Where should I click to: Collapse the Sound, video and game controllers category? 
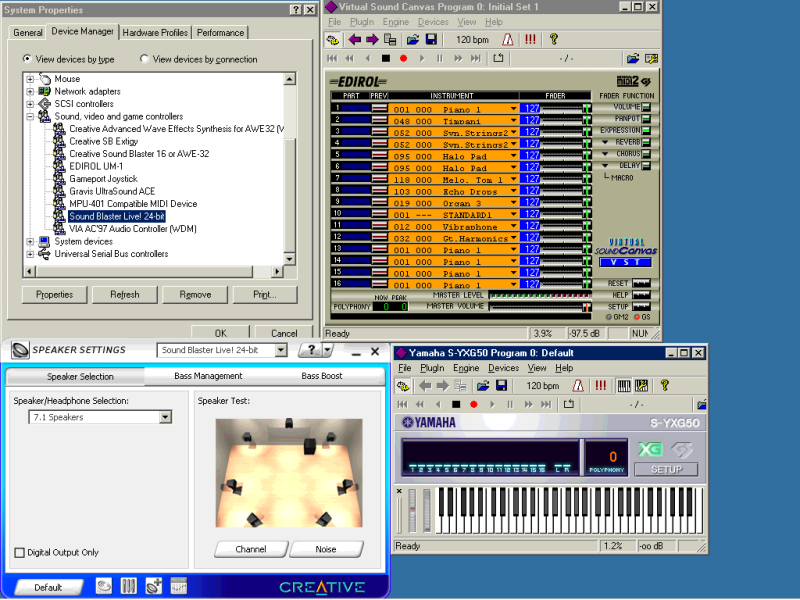(x=30, y=116)
